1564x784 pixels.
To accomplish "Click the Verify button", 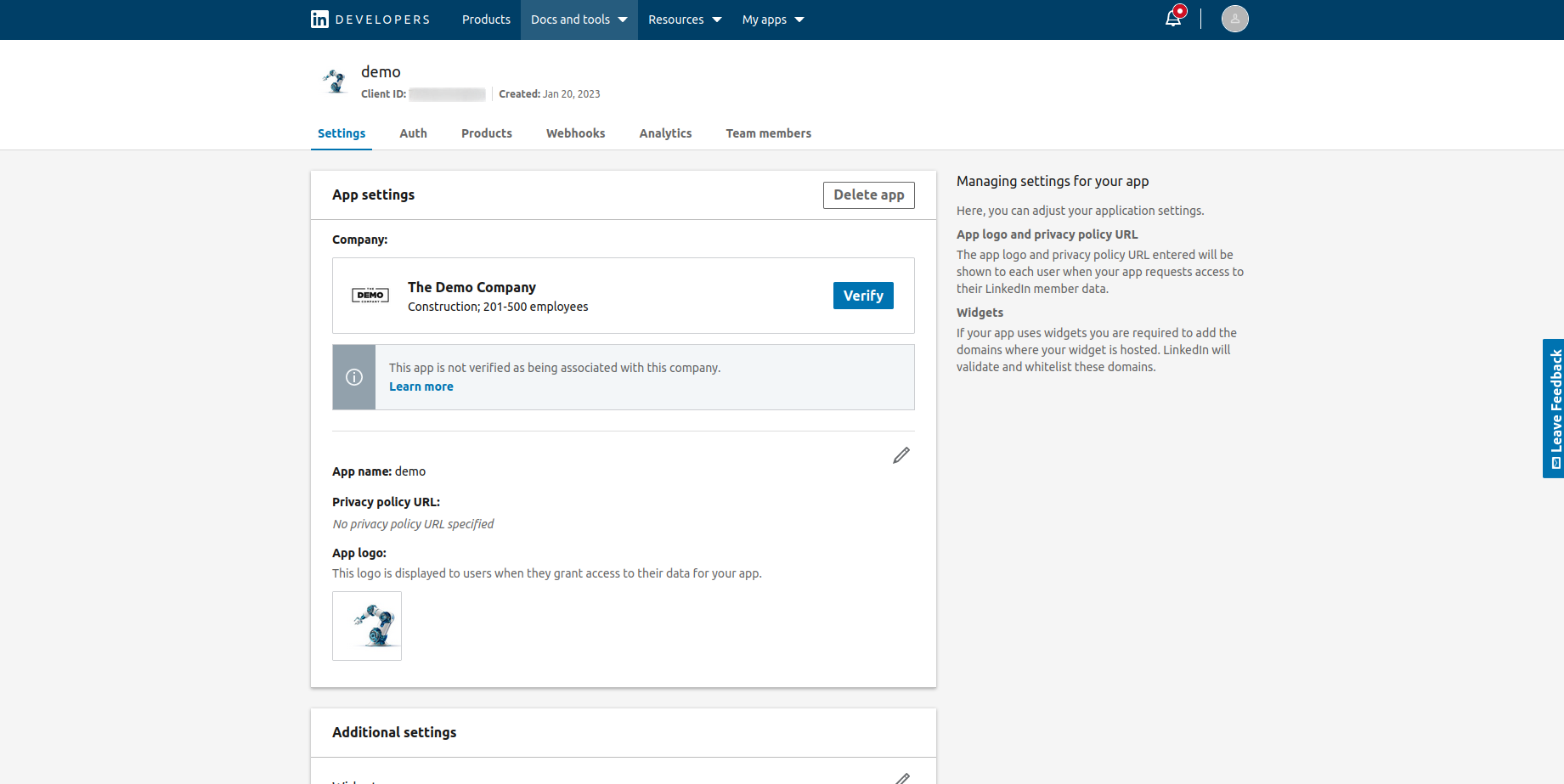I will tap(863, 296).
